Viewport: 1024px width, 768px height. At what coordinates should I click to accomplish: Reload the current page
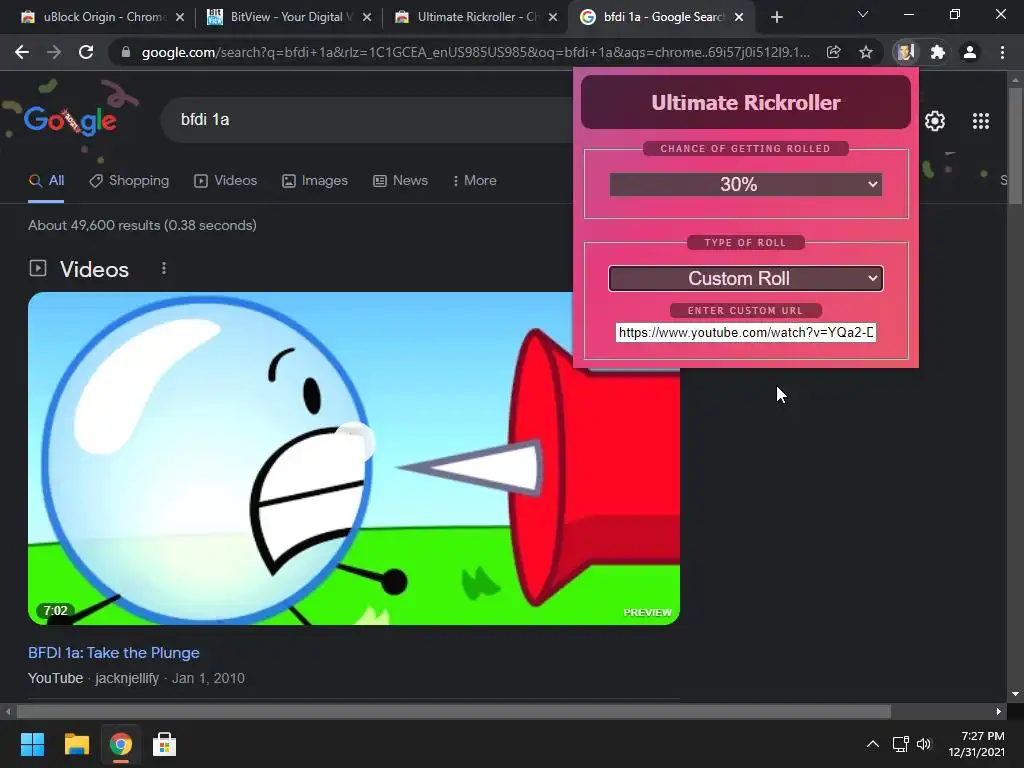coord(86,52)
